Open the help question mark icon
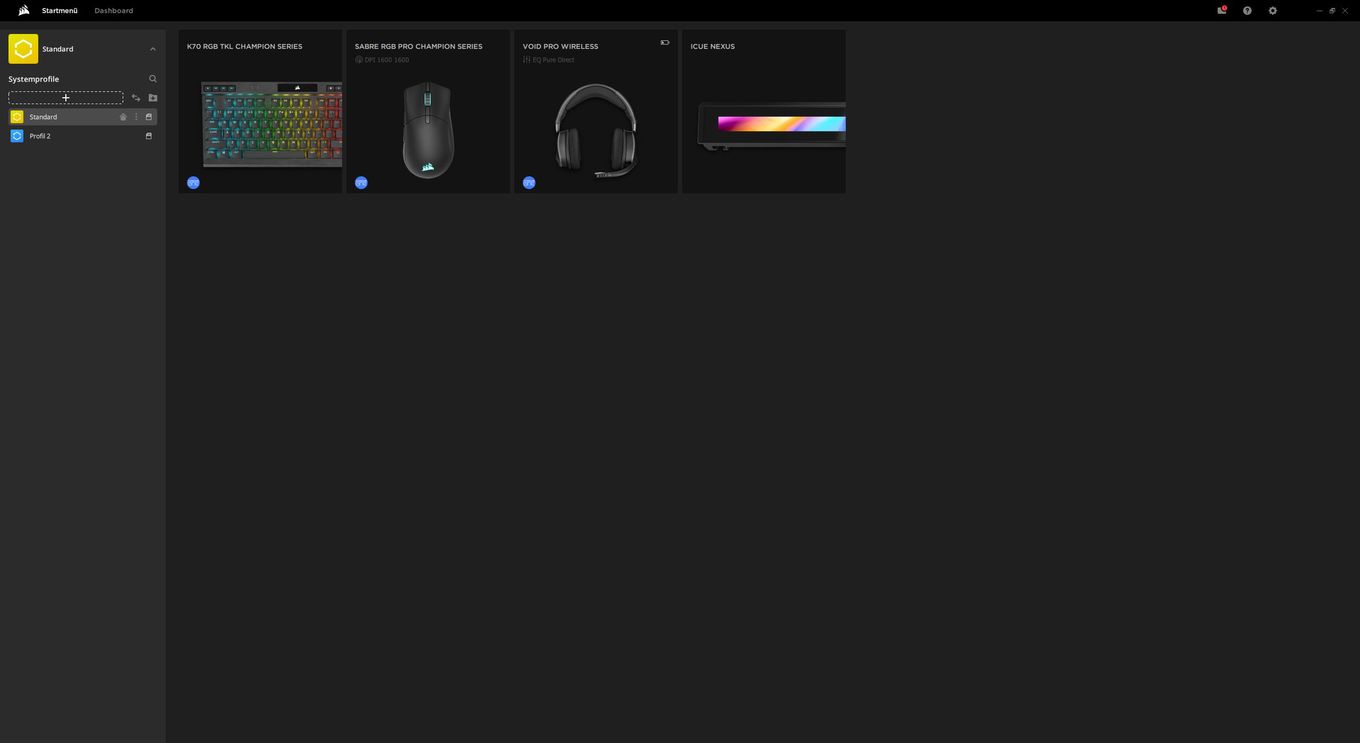Viewport: 1360px width, 743px height. 1247,10
